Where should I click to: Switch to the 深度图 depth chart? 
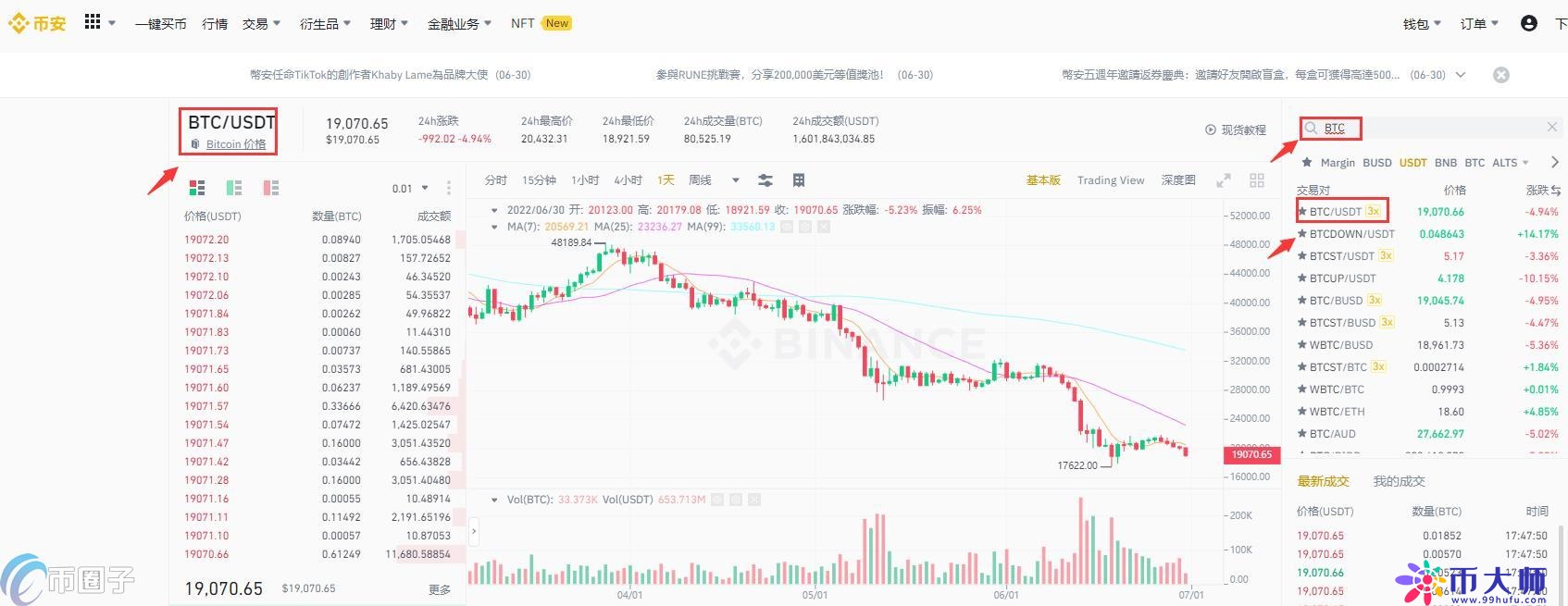1178,180
